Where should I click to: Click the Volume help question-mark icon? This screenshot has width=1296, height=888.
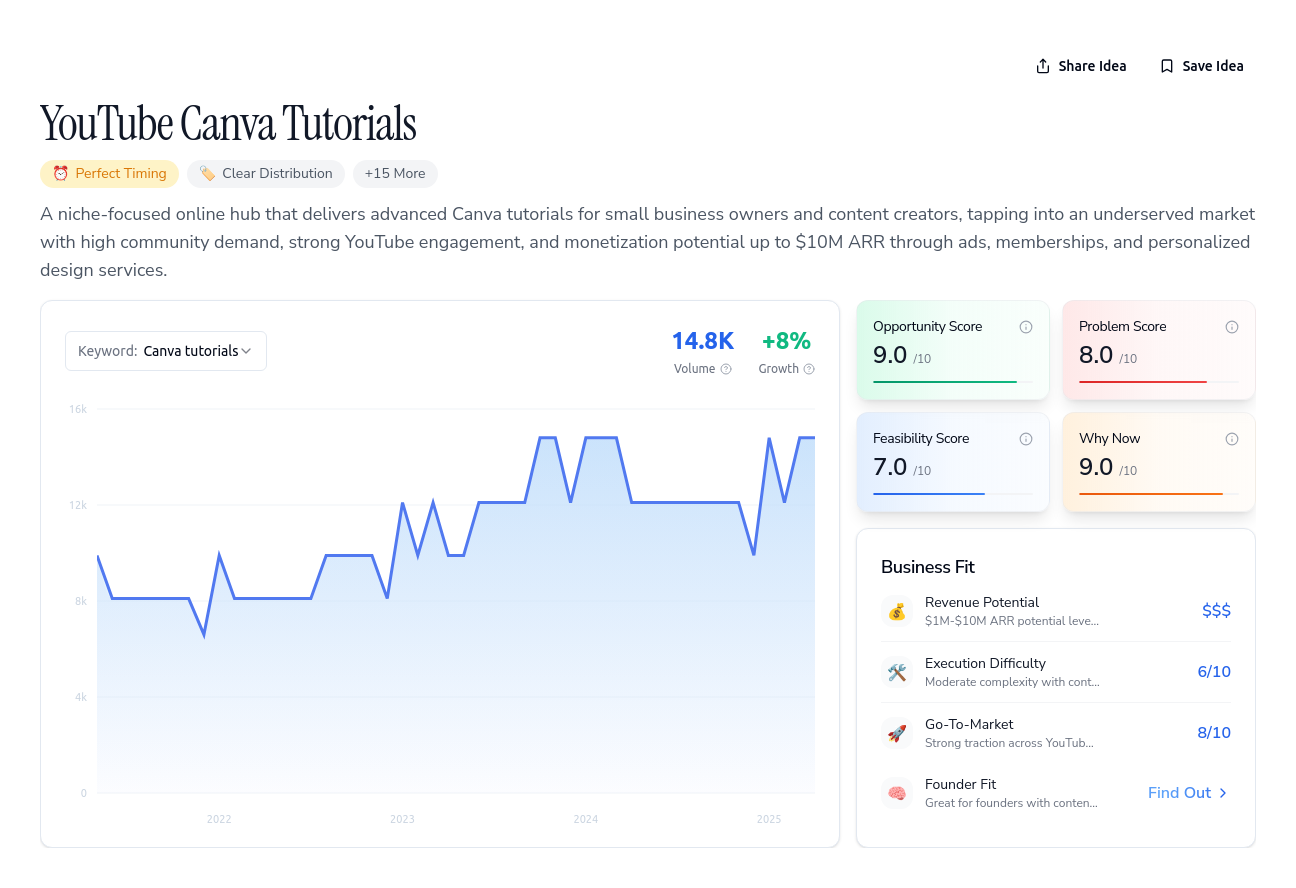(x=726, y=369)
